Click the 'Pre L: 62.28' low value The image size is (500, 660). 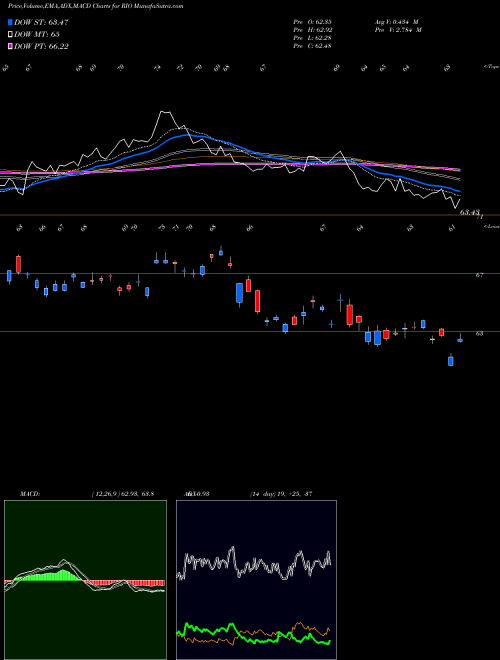(312, 38)
